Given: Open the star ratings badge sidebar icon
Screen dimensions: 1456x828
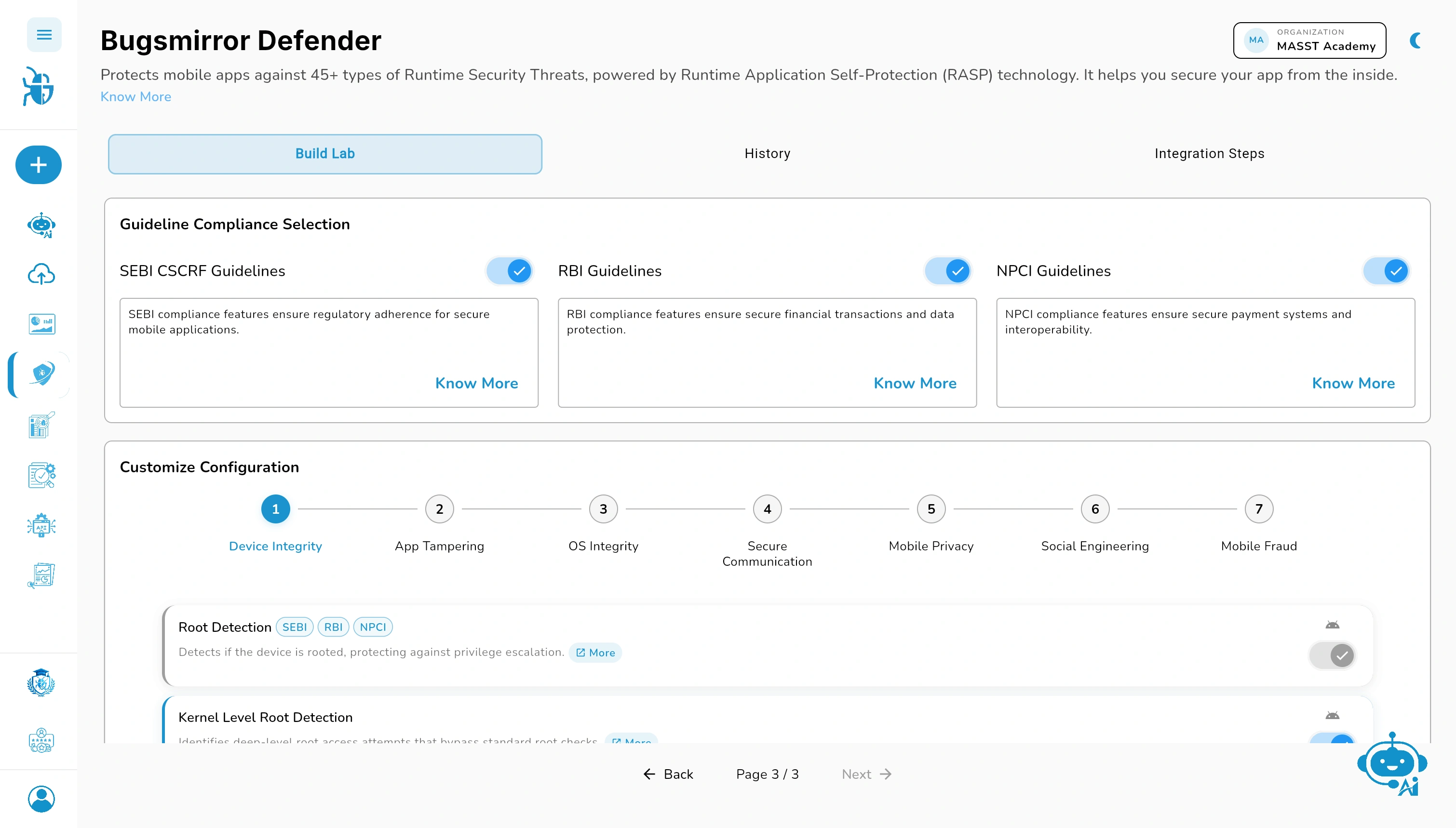Looking at the screenshot, I should [x=41, y=741].
